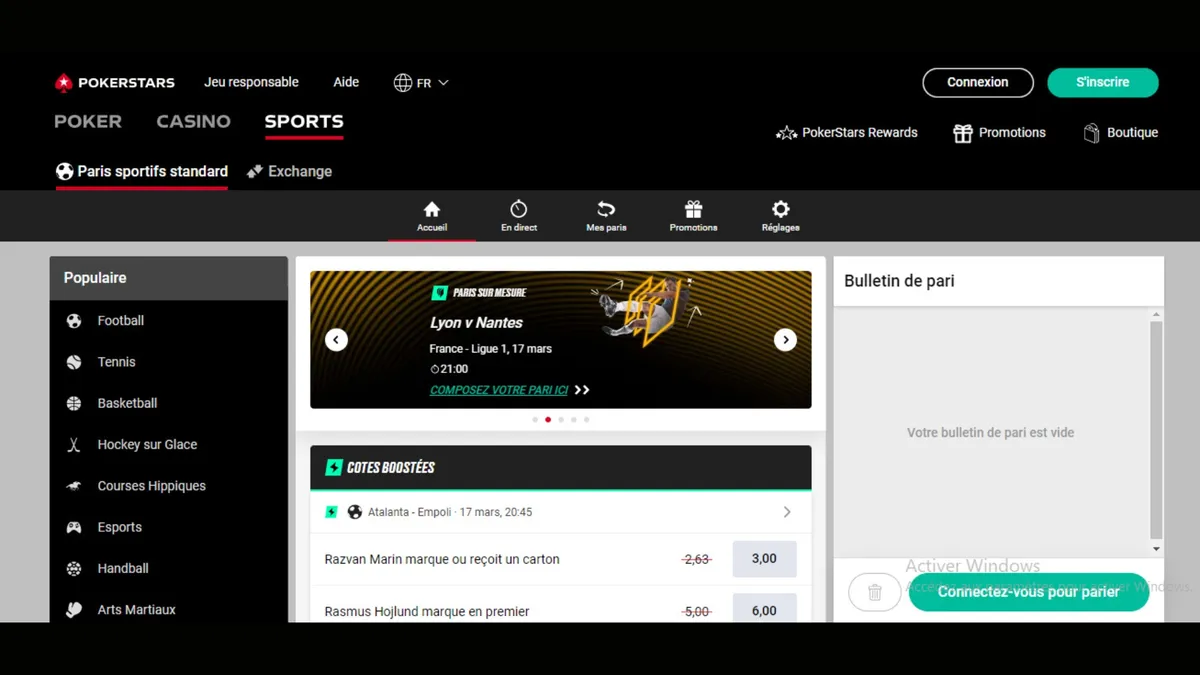Click the S'inscrire button
This screenshot has width=1200, height=675.
[1102, 83]
